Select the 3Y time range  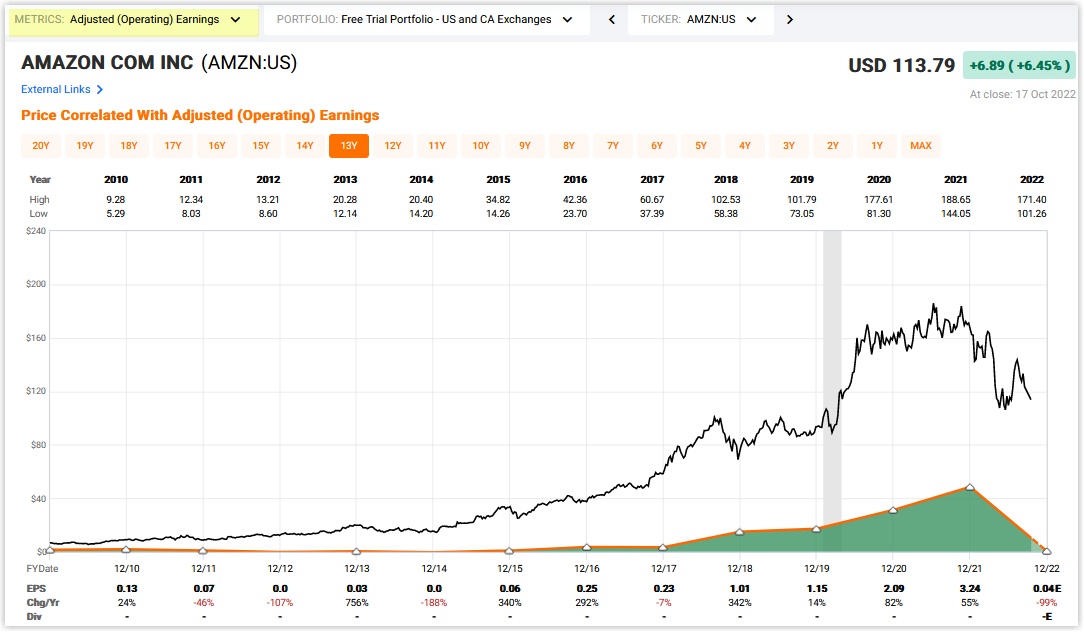tap(789, 146)
